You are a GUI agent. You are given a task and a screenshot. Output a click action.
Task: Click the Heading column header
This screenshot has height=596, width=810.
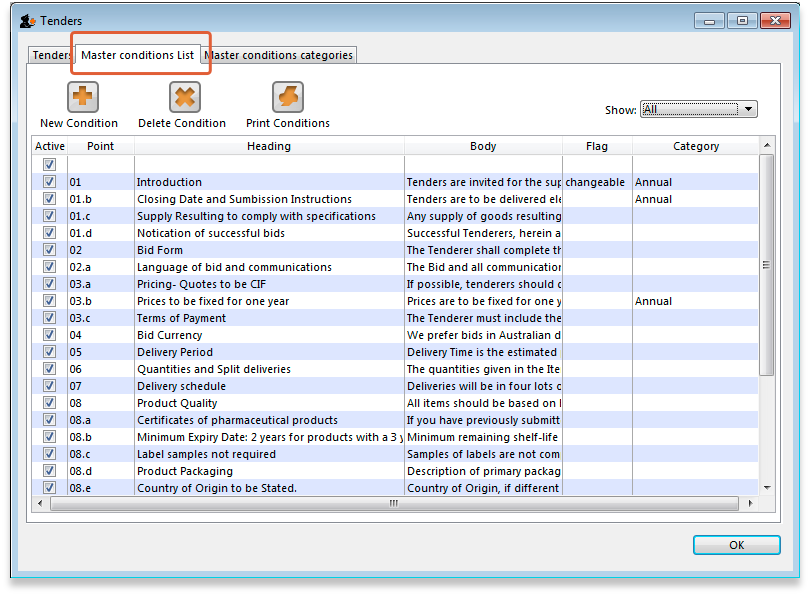point(269,146)
